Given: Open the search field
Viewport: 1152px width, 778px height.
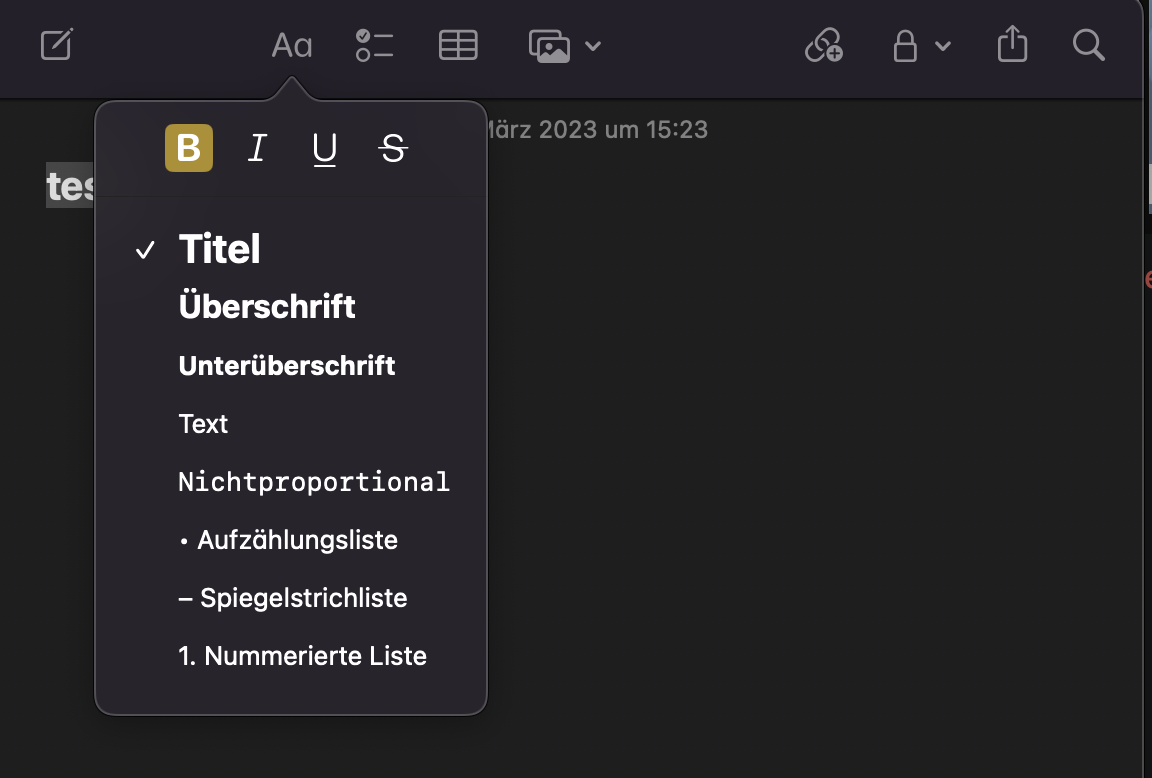Looking at the screenshot, I should [1088, 45].
